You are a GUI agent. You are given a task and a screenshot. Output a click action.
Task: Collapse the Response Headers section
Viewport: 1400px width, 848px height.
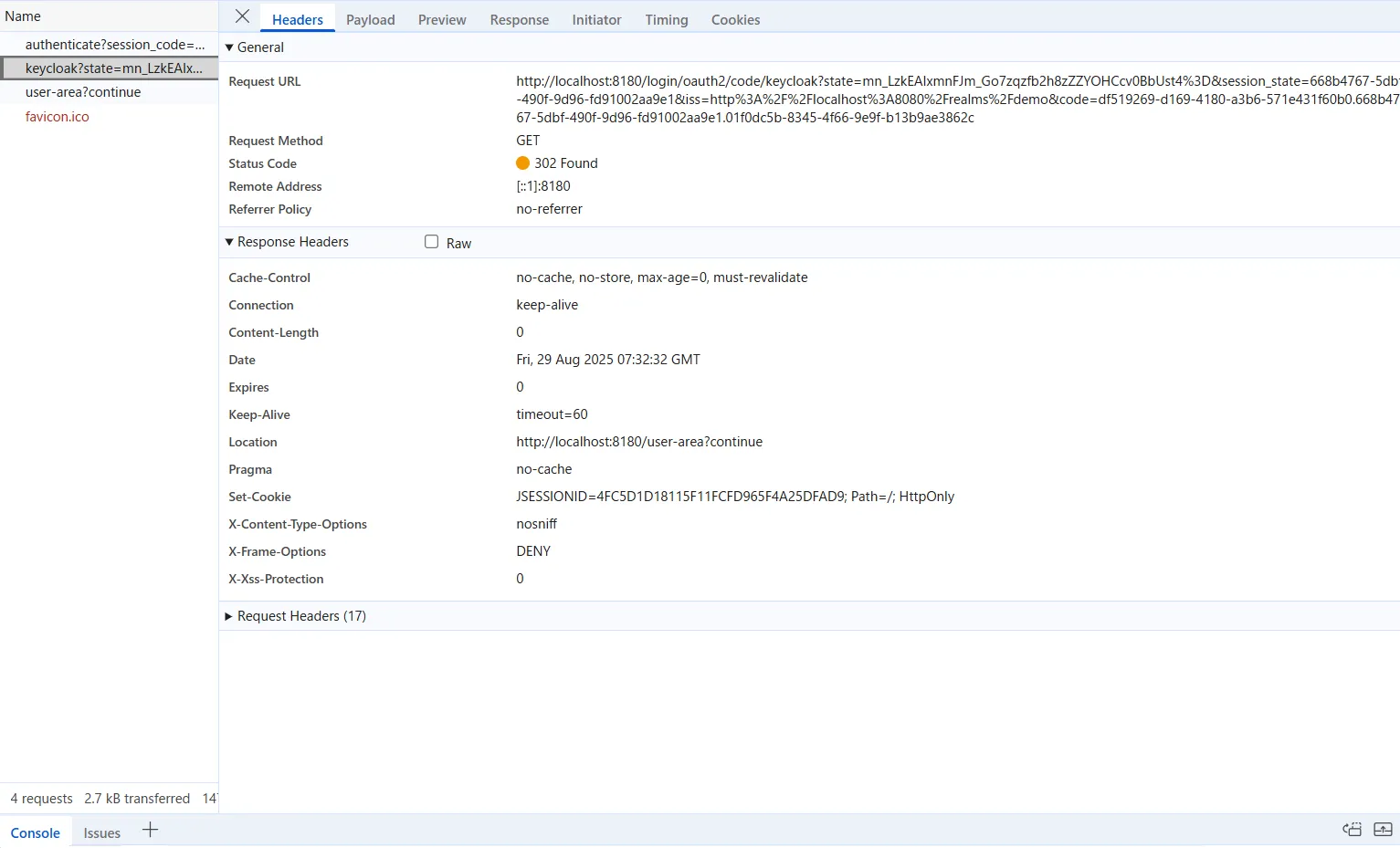230,242
